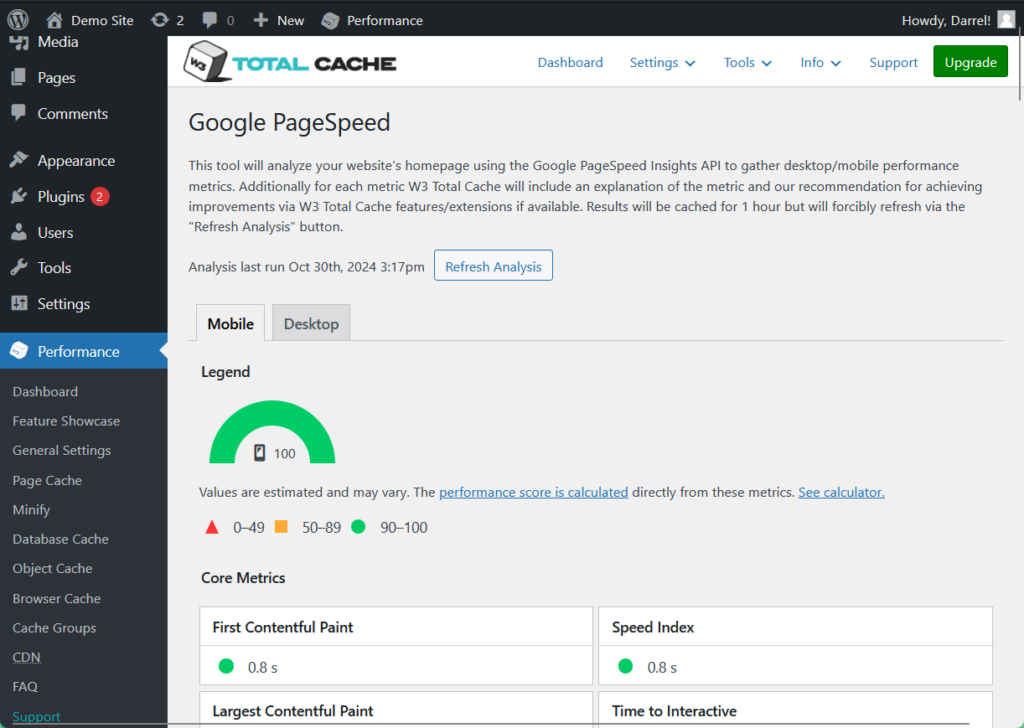The height and width of the screenshot is (728, 1024).
Task: Open the See calculator link
Action: (841, 492)
